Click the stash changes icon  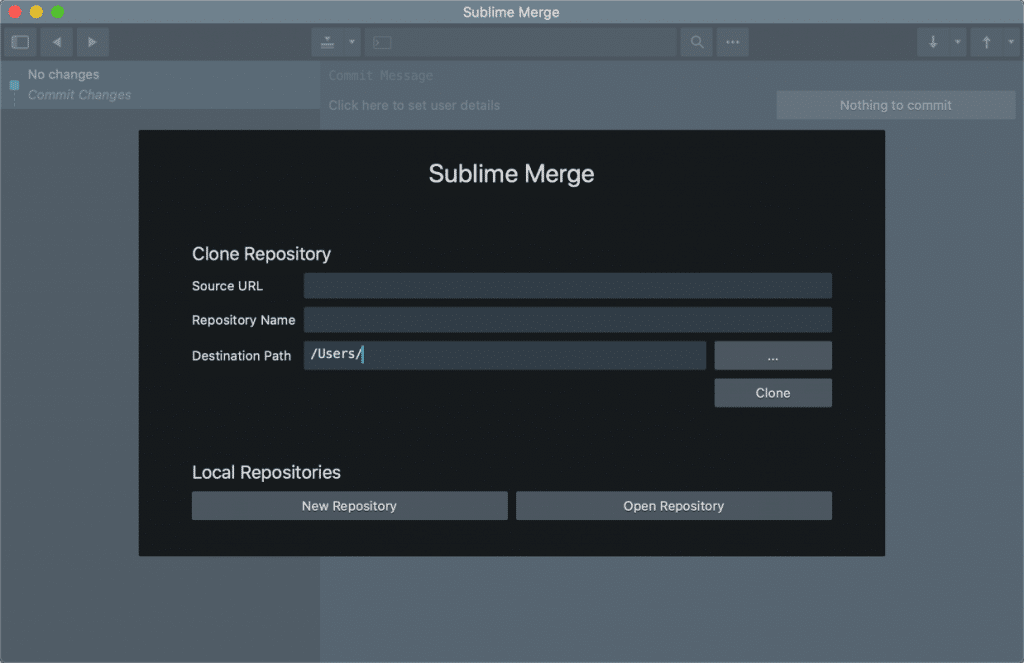[x=327, y=42]
